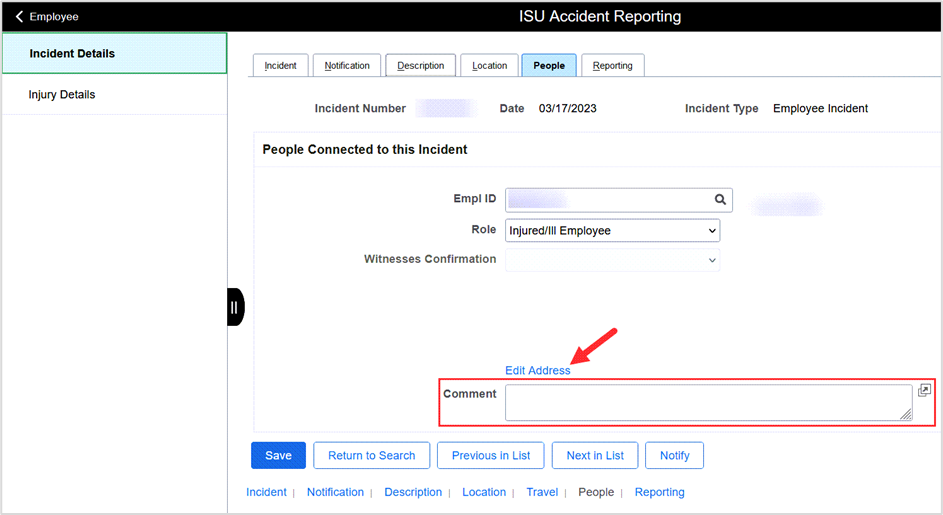Click the date value 03/17/2023
This screenshot has width=943, height=515.
point(568,108)
